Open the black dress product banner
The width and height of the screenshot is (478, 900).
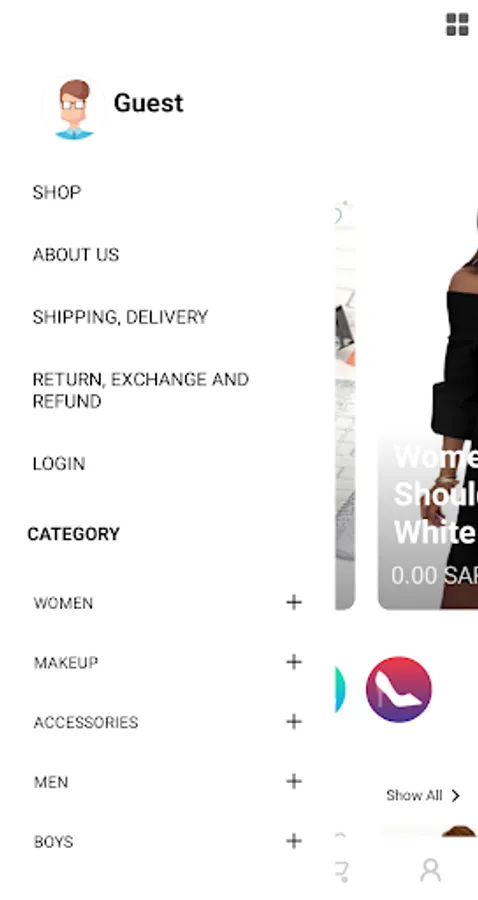tap(428, 405)
